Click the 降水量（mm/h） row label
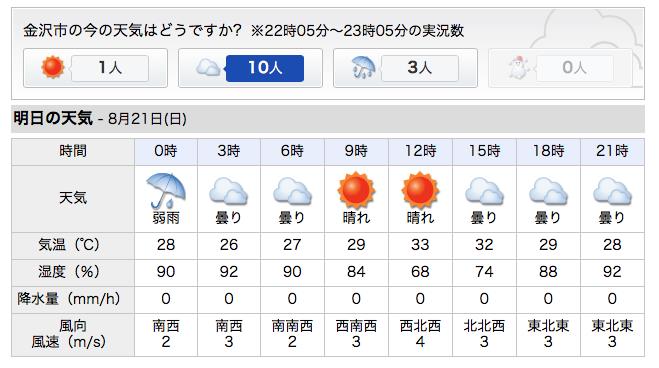Image resolution: width=659 pixels, height=368 pixels. [x=69, y=299]
